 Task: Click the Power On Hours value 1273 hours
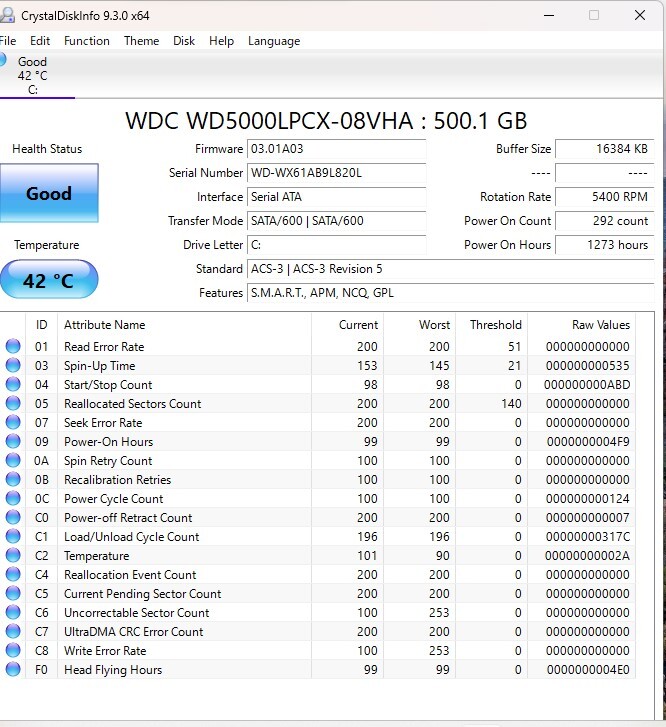pos(604,245)
